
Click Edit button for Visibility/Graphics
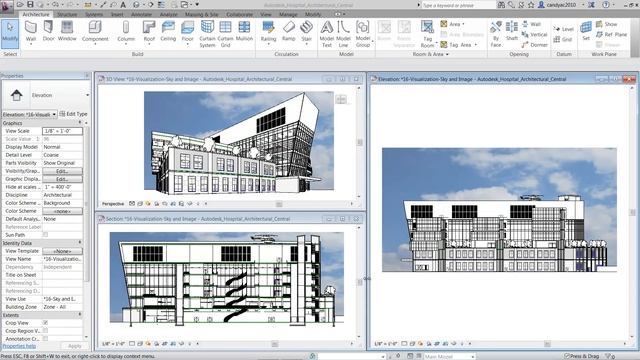click(x=62, y=171)
